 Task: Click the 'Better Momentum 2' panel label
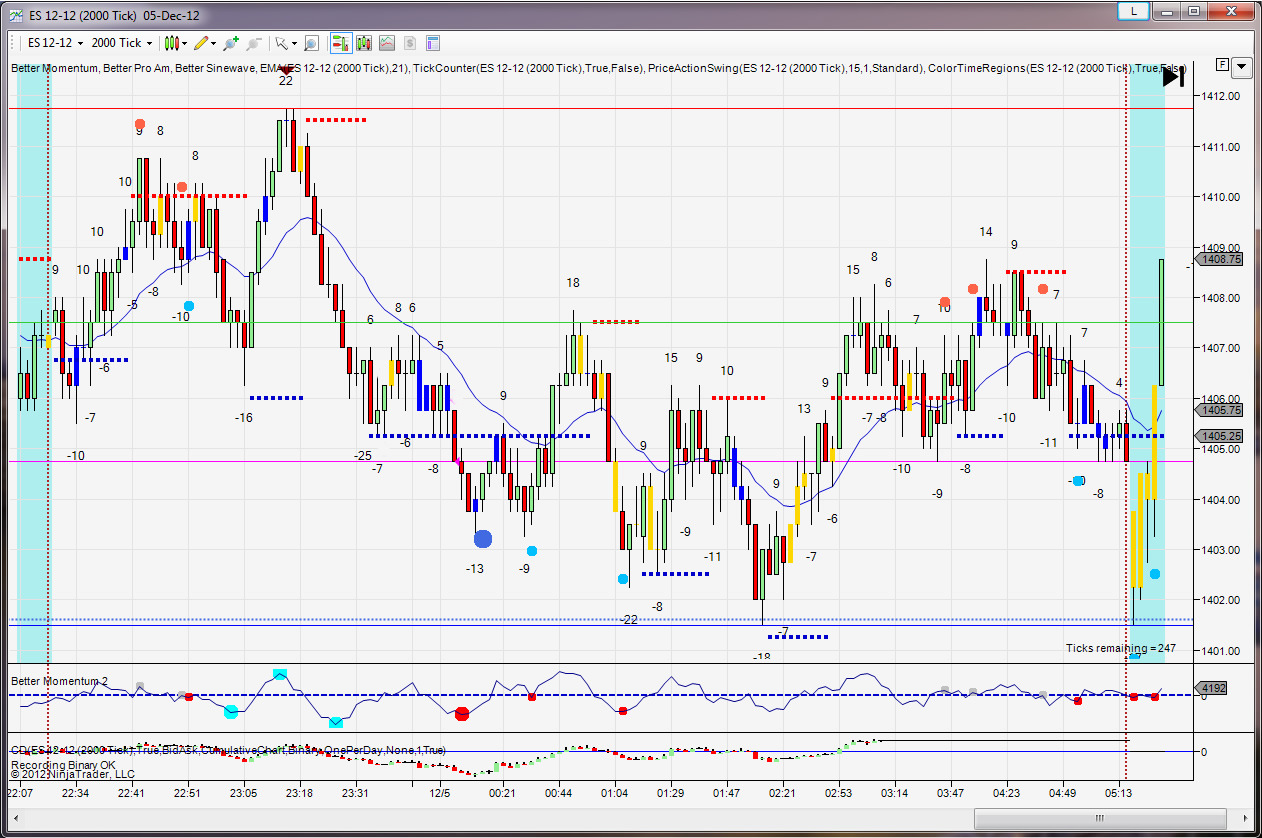point(59,681)
